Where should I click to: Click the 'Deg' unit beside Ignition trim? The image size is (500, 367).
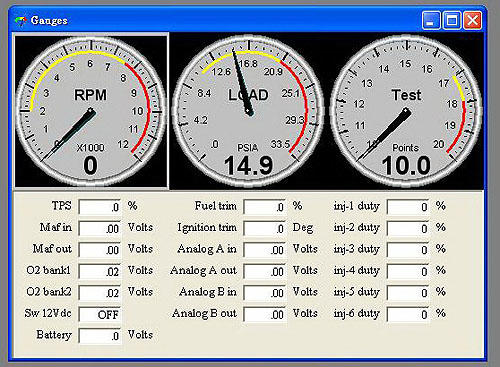(x=303, y=228)
